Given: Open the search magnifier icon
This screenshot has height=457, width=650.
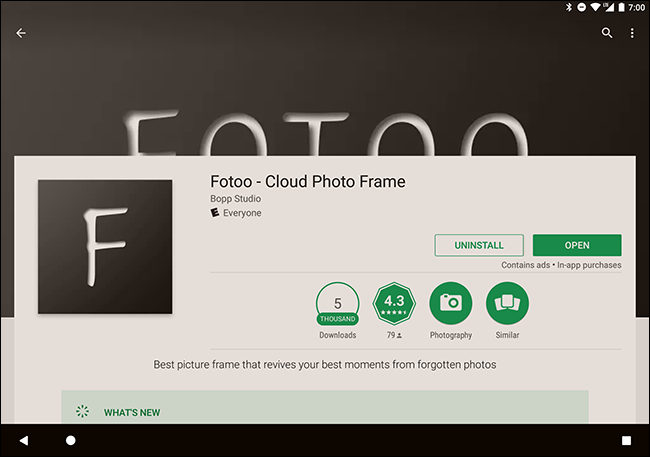Looking at the screenshot, I should click(x=607, y=33).
